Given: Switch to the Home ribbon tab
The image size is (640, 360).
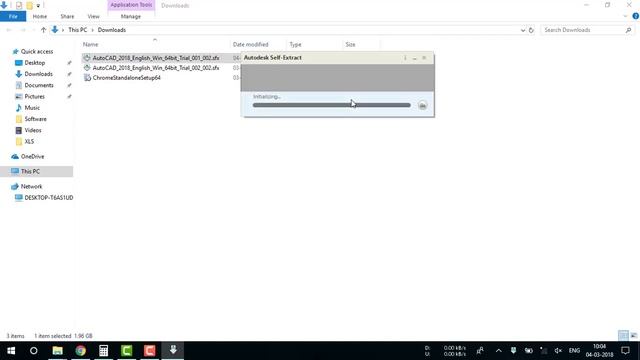Looking at the screenshot, I should 40,16.
